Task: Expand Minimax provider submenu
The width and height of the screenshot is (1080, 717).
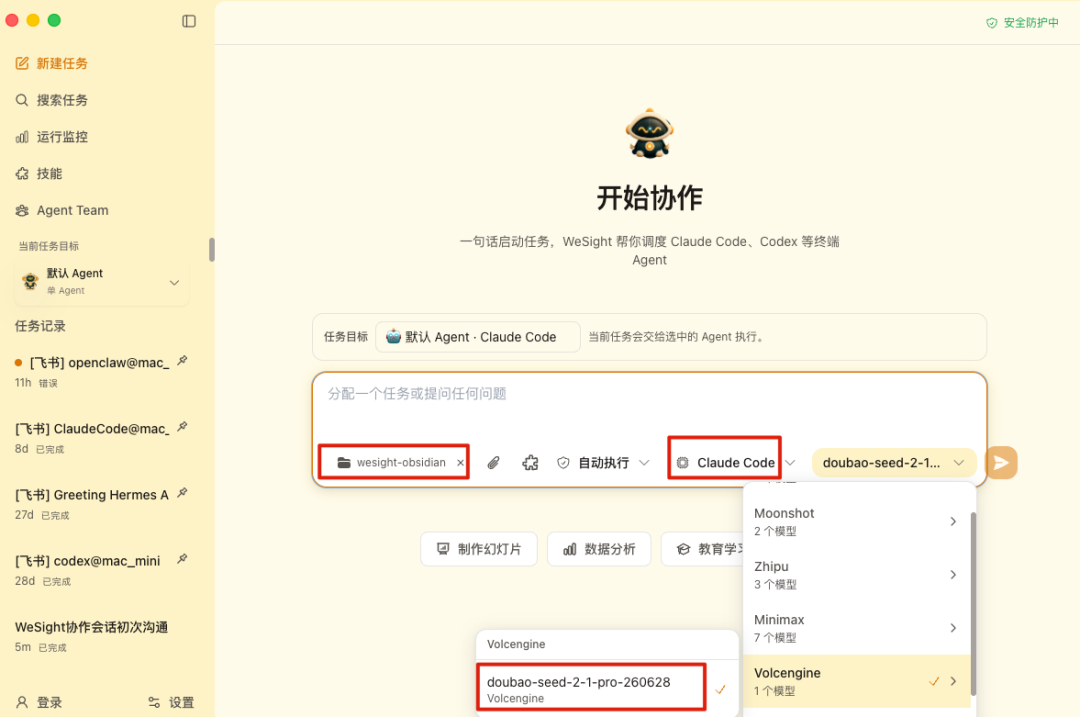Action: tap(856, 628)
